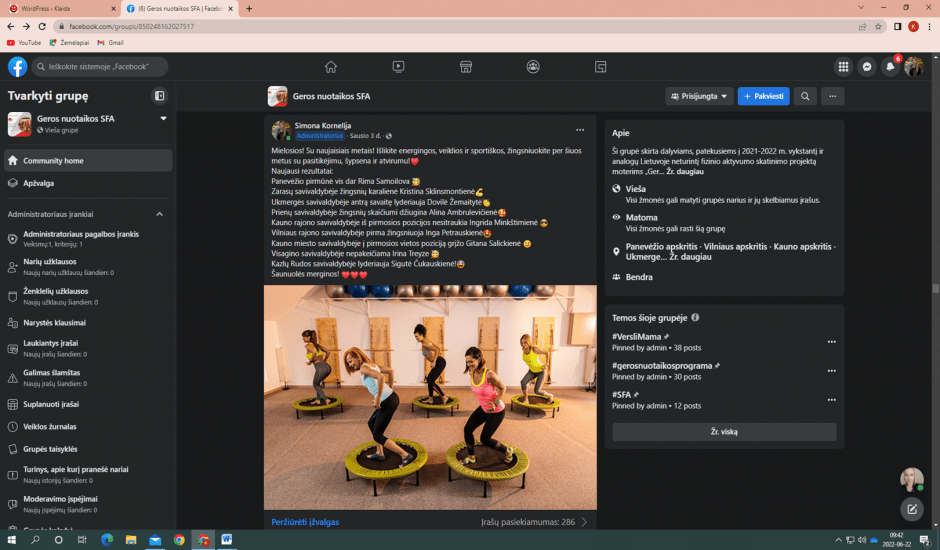Open the account profile picture menu
Image resolution: width=940 pixels, height=550 pixels.
pyautogui.click(x=914, y=67)
